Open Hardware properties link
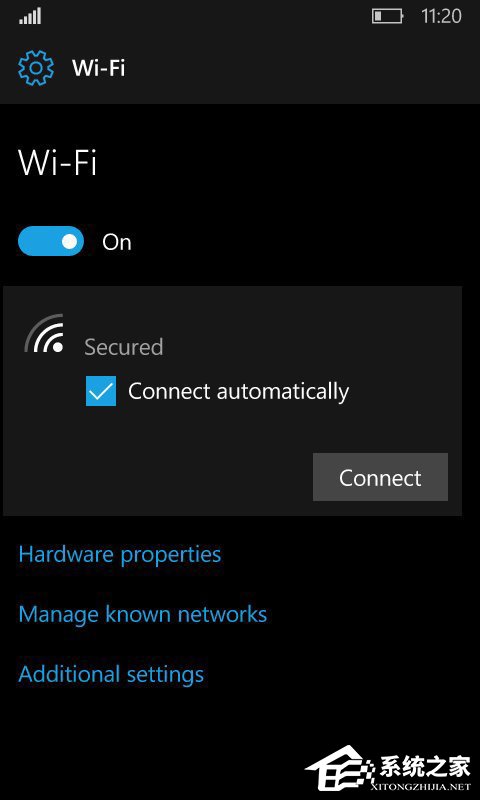480x800 pixels. pos(120,554)
